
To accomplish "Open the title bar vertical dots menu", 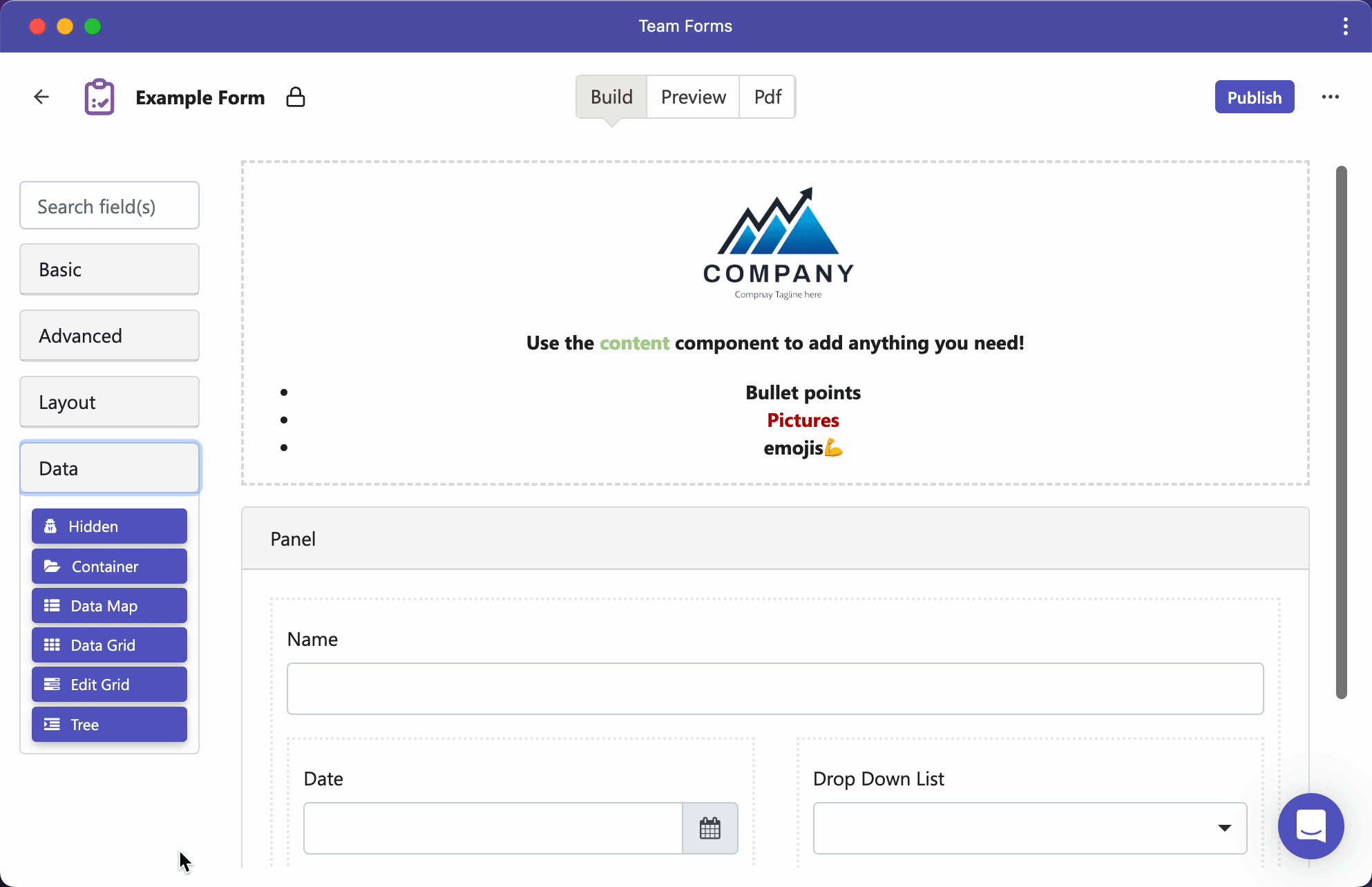I will pyautogui.click(x=1345, y=26).
